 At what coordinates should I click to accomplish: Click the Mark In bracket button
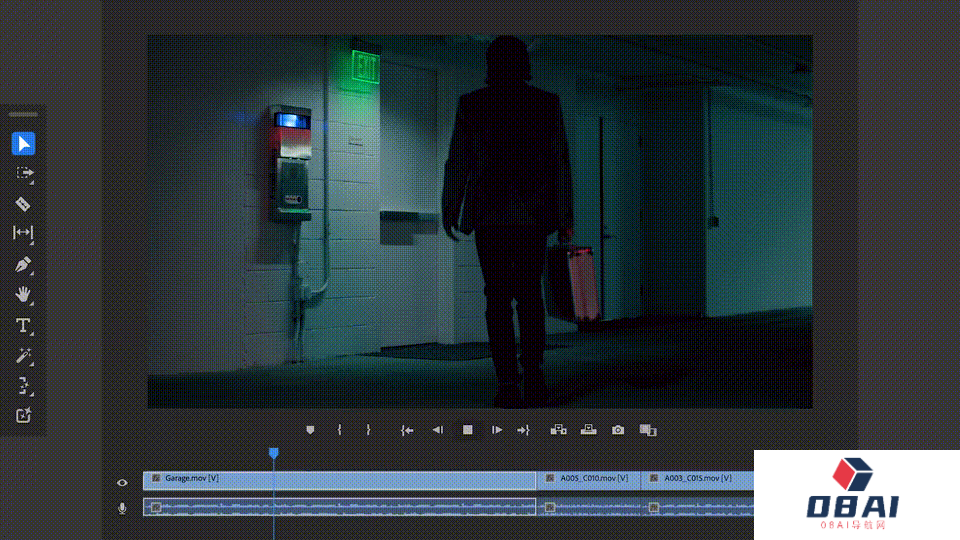(339, 430)
